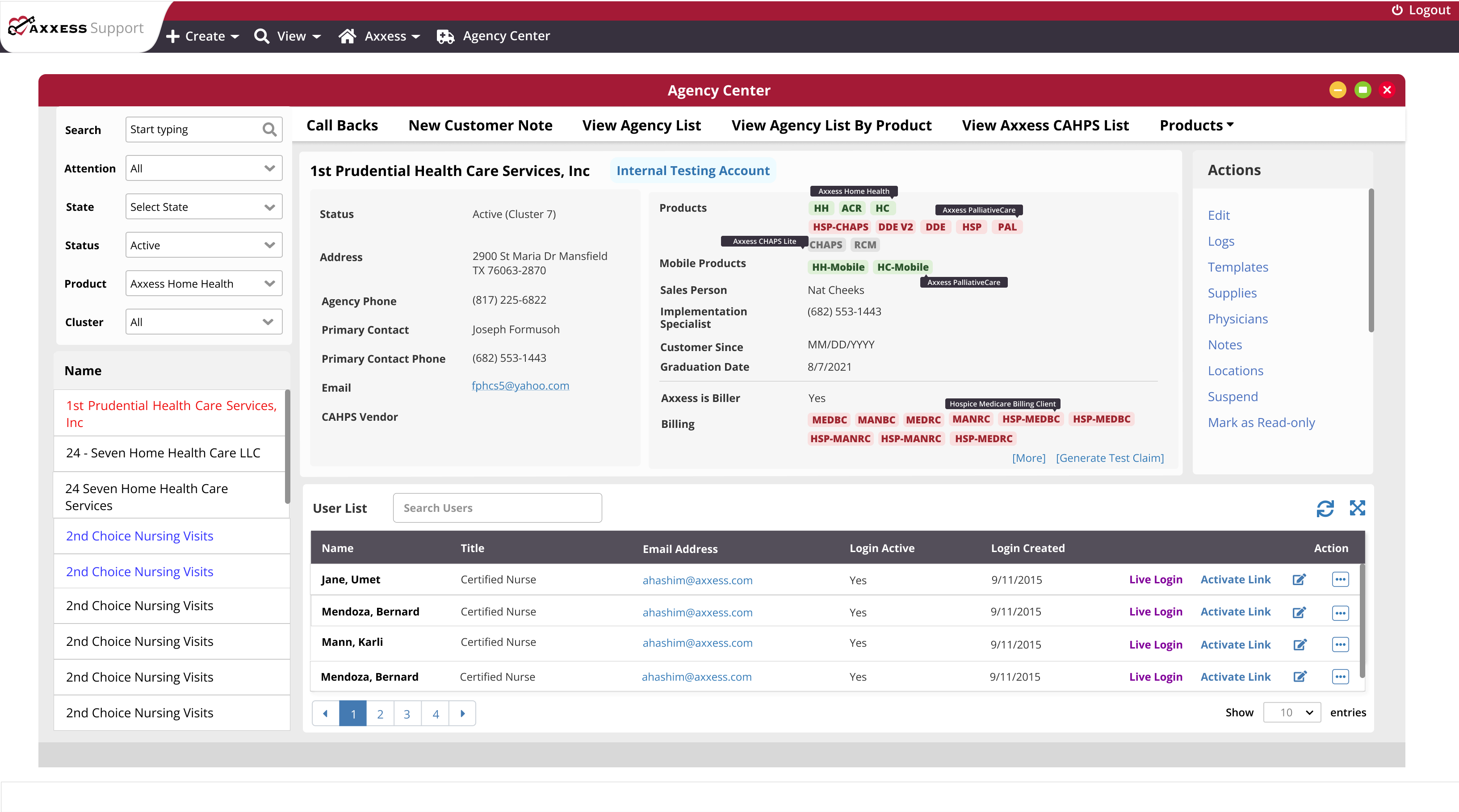1459x812 pixels.
Task: Click Mark as Read-only action
Action: tap(1261, 423)
